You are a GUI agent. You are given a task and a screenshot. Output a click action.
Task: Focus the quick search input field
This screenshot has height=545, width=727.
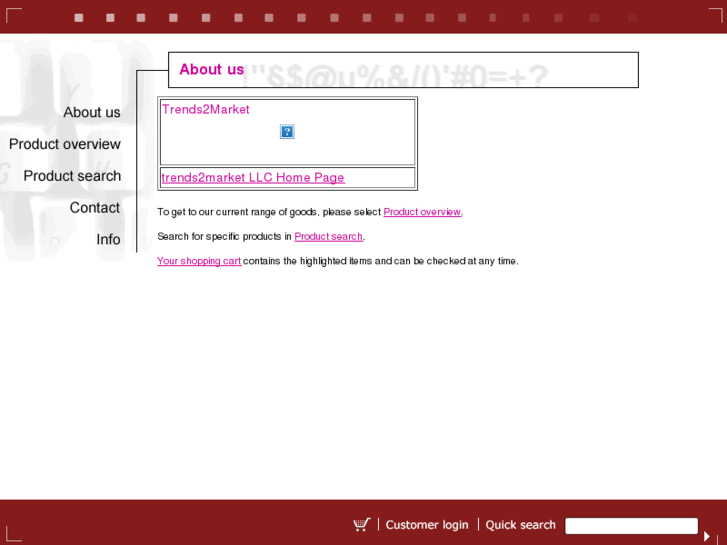coord(631,526)
